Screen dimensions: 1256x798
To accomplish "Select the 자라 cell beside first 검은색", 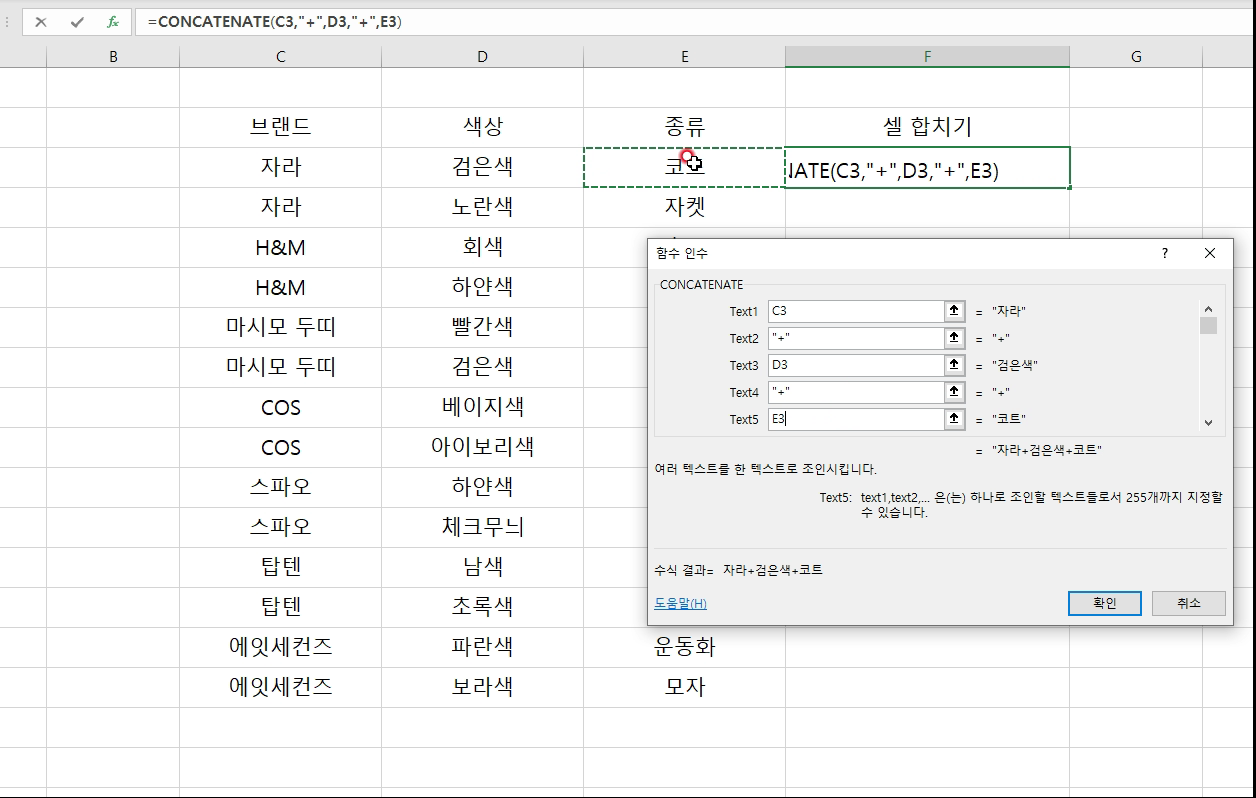I will tap(280, 167).
